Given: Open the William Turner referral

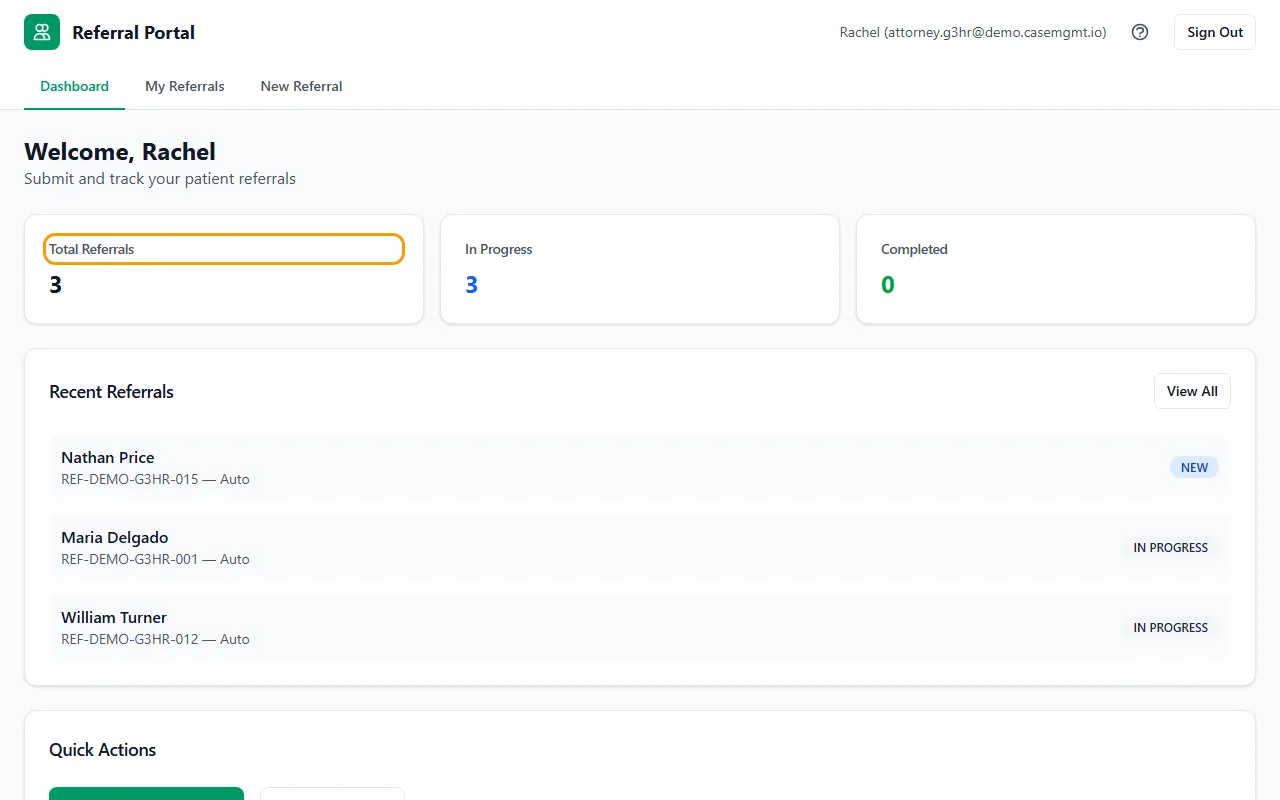Looking at the screenshot, I should pyautogui.click(x=640, y=627).
